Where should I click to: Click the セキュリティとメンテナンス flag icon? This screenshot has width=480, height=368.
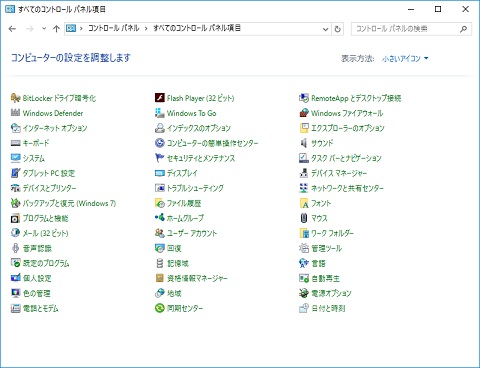pyautogui.click(x=160, y=158)
